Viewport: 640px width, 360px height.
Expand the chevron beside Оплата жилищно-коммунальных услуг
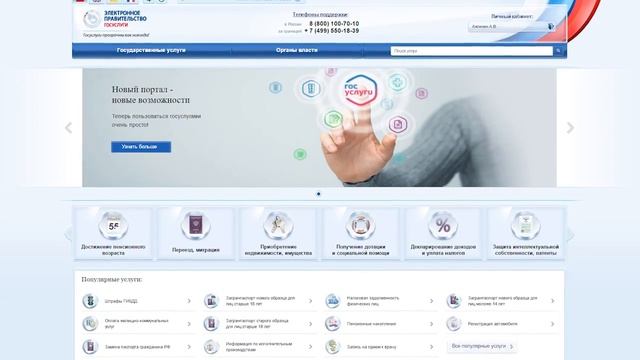click(x=189, y=324)
